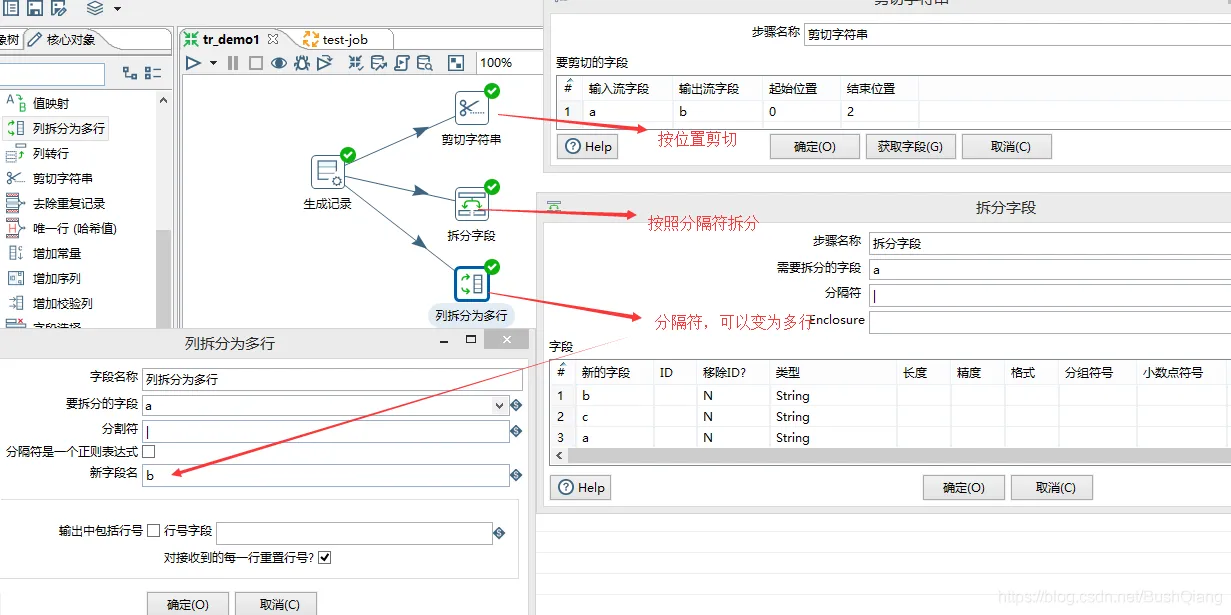The image size is (1231, 615).
Task: Replay the transformation icon in canvas toolbar
Action: (x=324, y=63)
